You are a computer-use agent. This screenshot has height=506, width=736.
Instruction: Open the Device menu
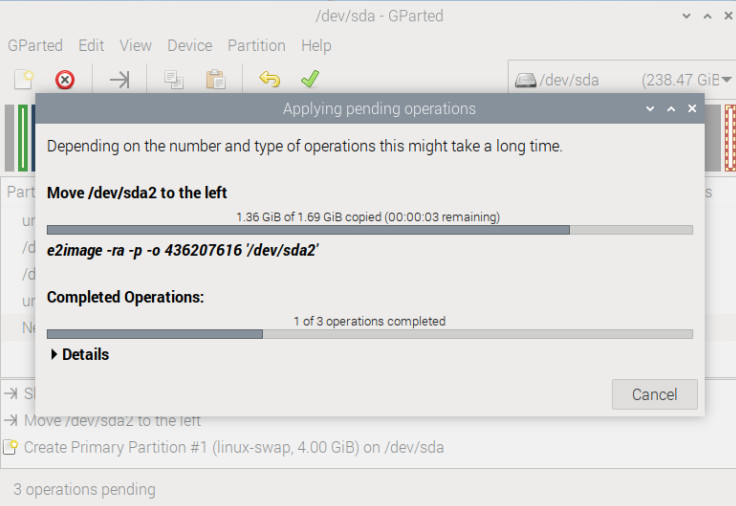[x=190, y=46]
